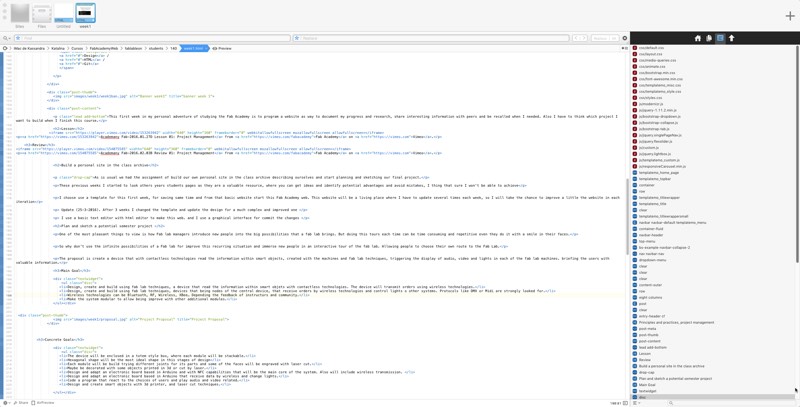Screen dimensions: 800x407
Task: Go to the previous find match
Action: [x=577, y=38]
